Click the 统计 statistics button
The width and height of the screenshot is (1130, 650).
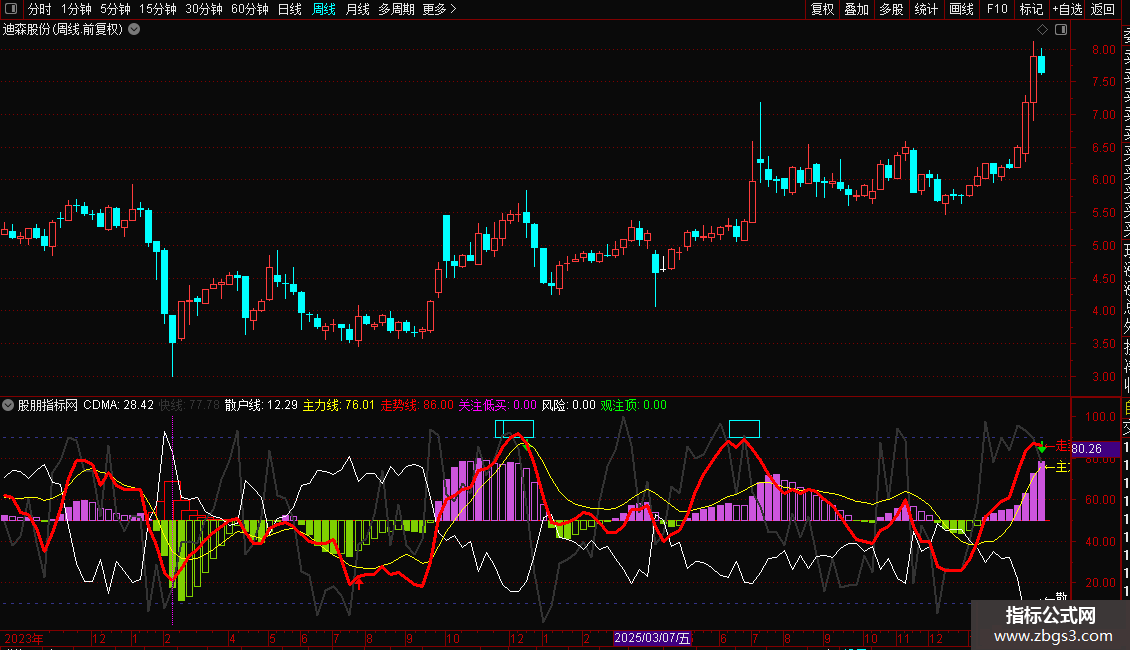tap(926, 9)
